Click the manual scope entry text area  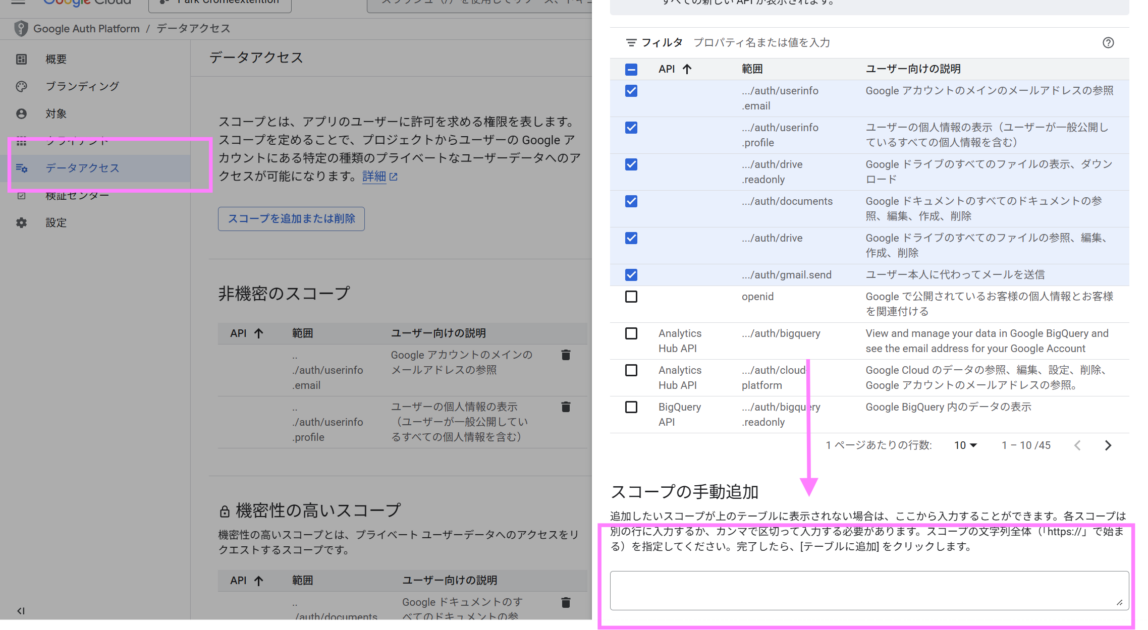[868, 589]
